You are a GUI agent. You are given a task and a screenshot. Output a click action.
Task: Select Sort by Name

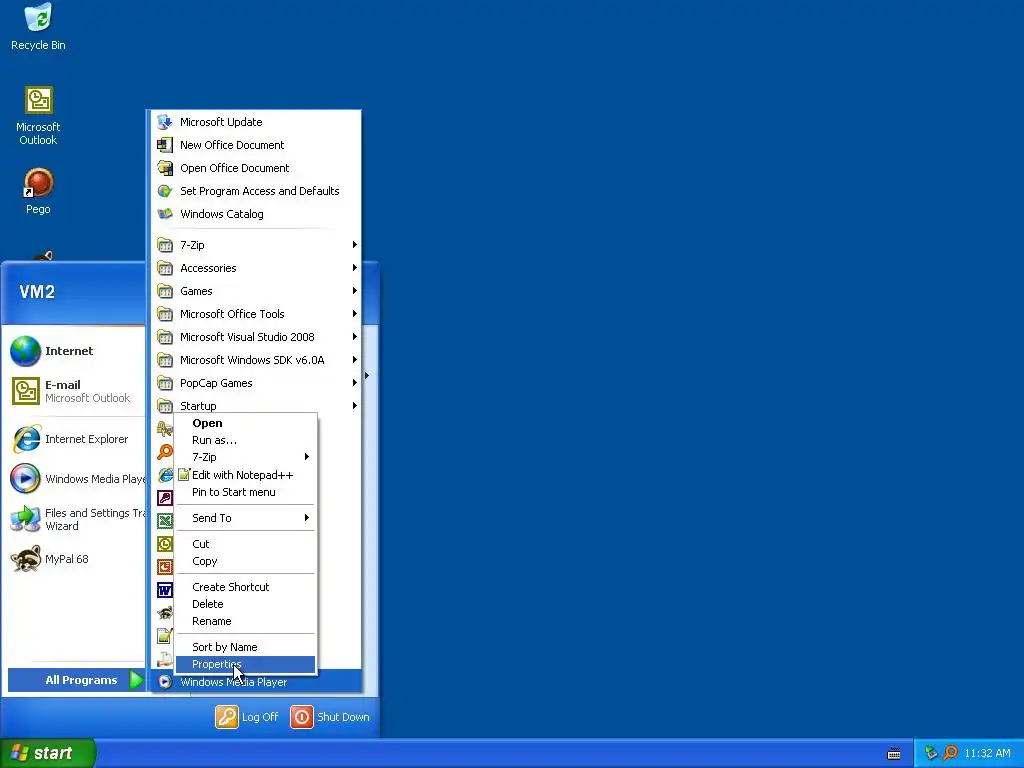point(246,647)
